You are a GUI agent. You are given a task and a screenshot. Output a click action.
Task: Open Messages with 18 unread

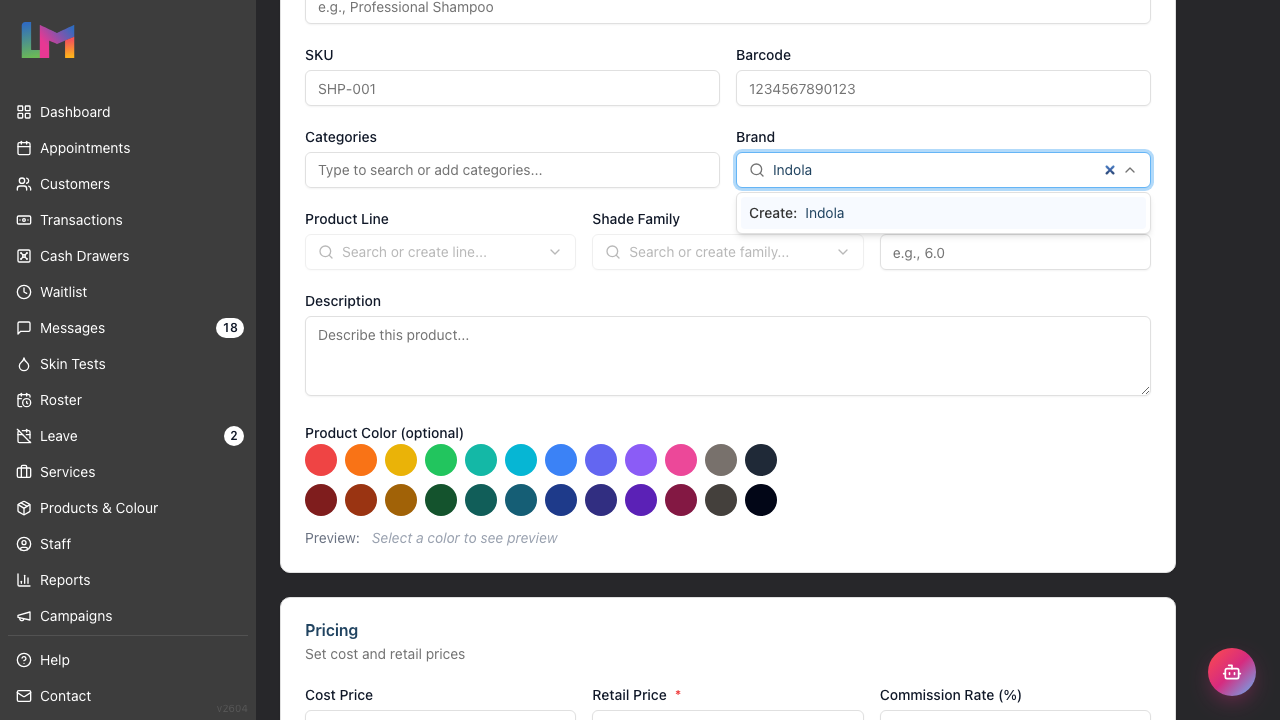pyautogui.click(x=128, y=328)
